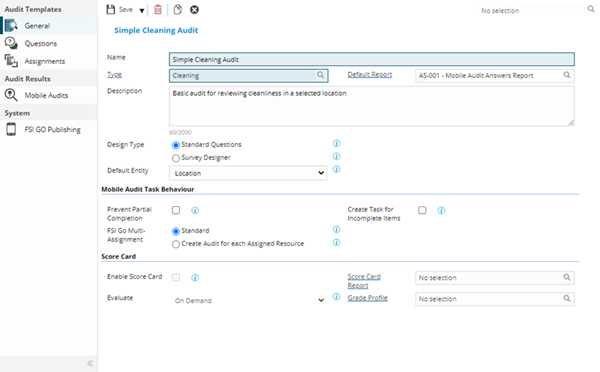Click the copy document icon in toolbar

tap(177, 10)
